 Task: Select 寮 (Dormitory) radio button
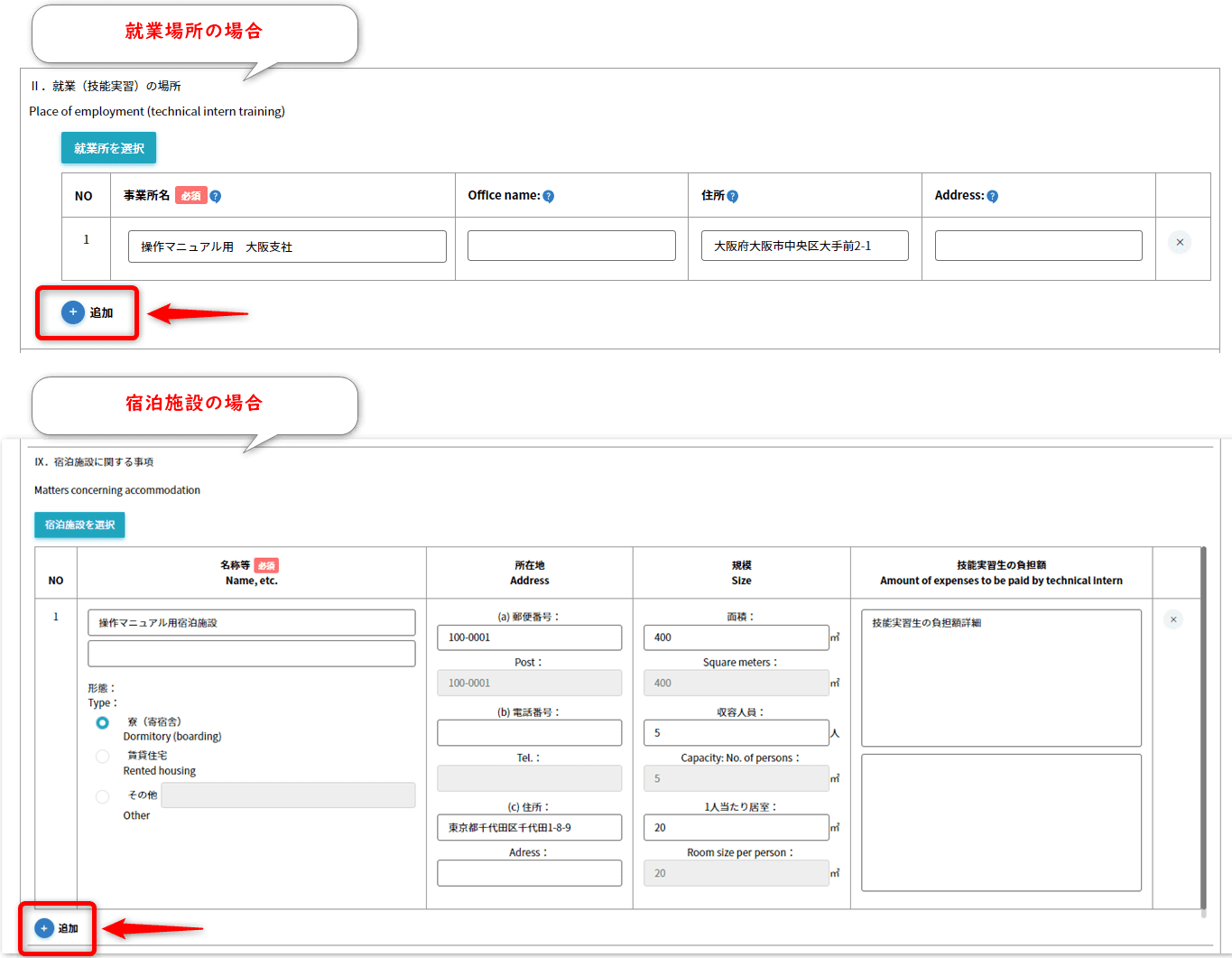[x=103, y=722]
